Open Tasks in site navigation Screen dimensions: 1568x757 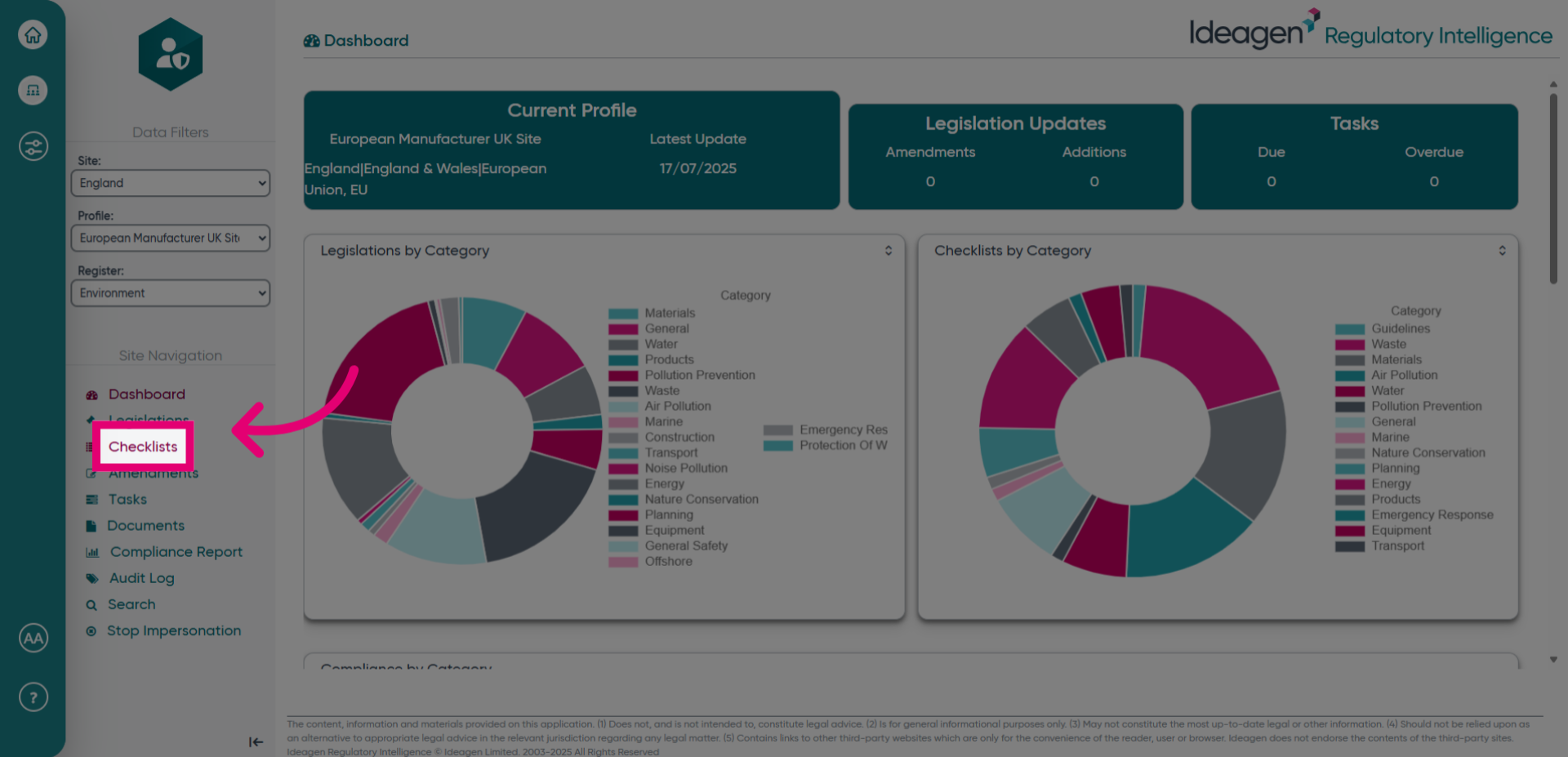tap(127, 499)
